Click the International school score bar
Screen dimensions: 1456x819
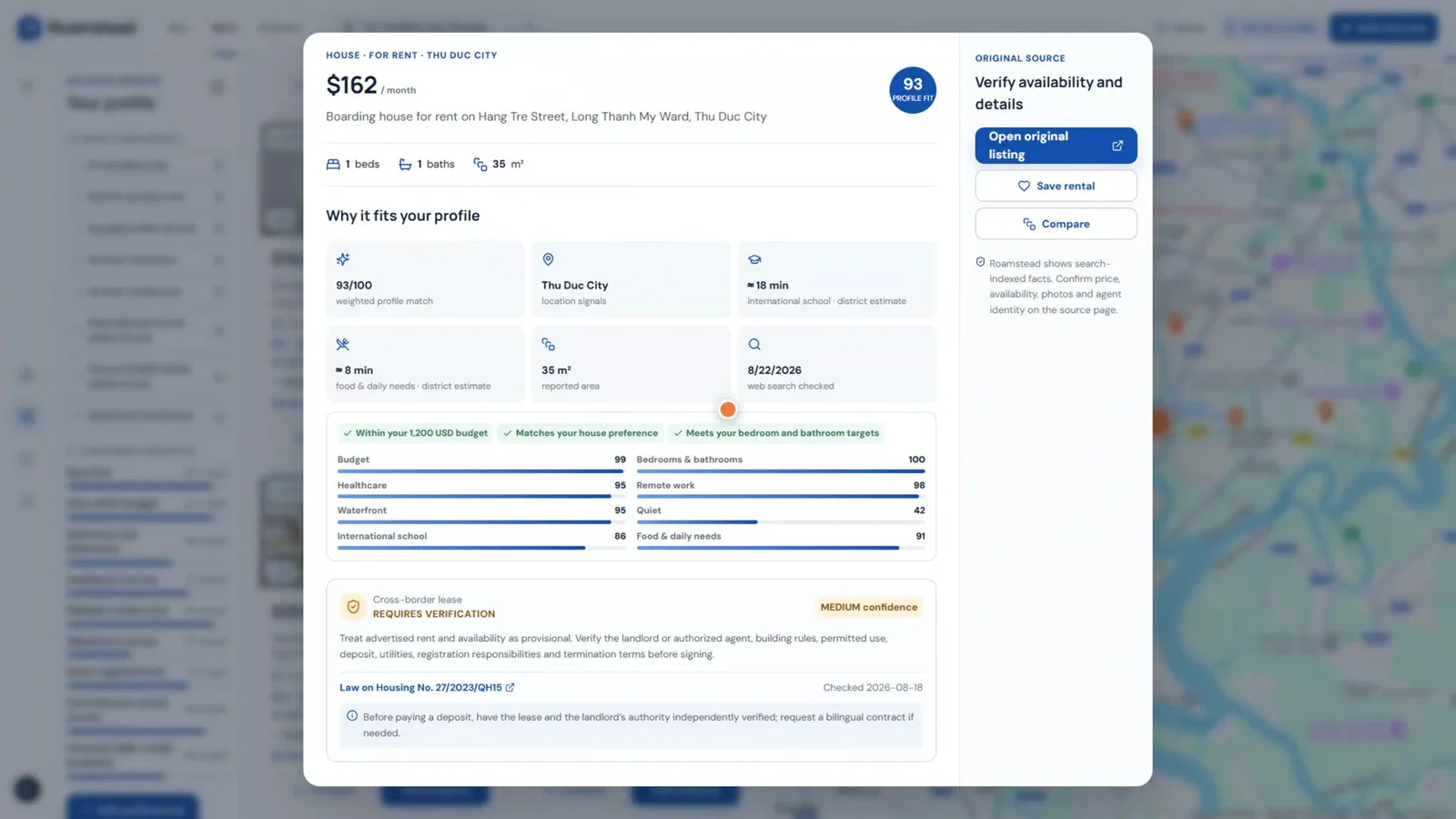point(481,548)
